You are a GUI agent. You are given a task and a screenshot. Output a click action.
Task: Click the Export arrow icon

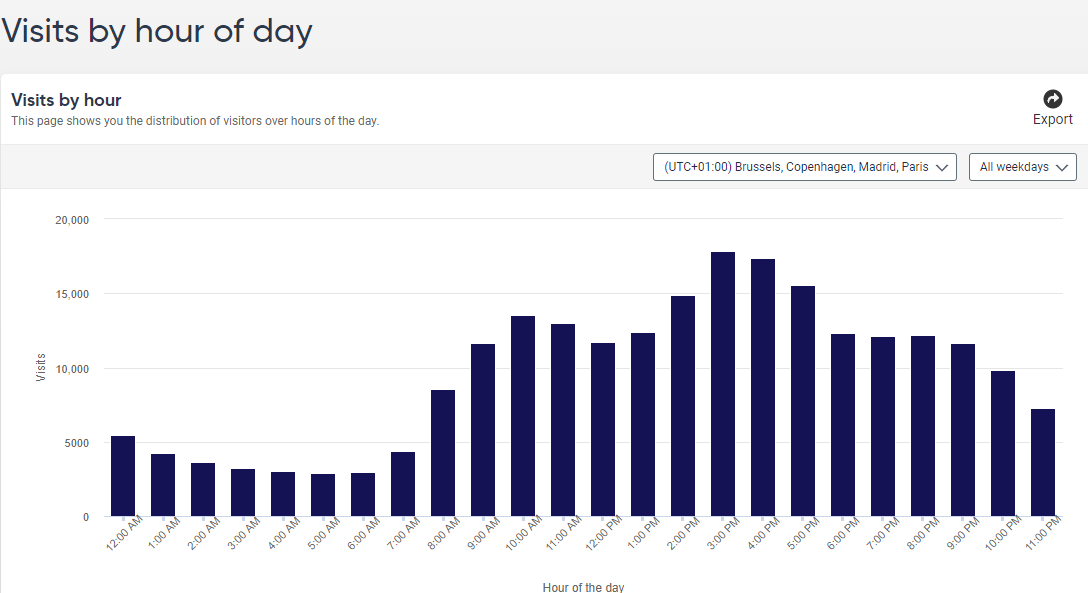pyautogui.click(x=1052, y=98)
